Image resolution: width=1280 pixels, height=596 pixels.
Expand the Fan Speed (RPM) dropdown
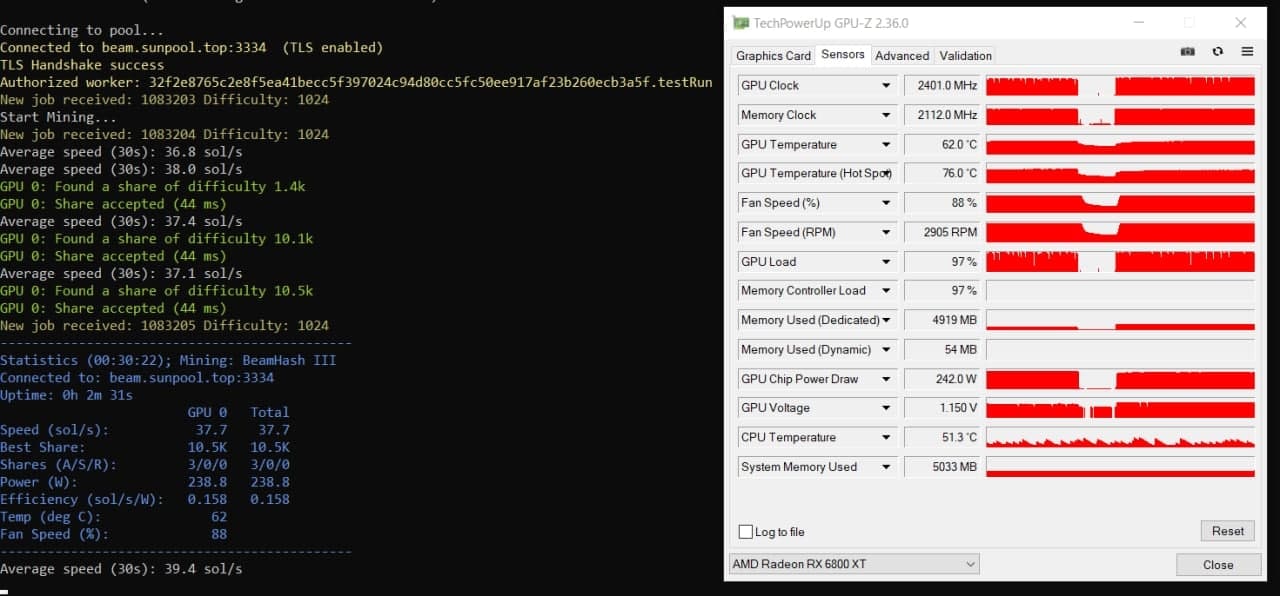click(886, 233)
